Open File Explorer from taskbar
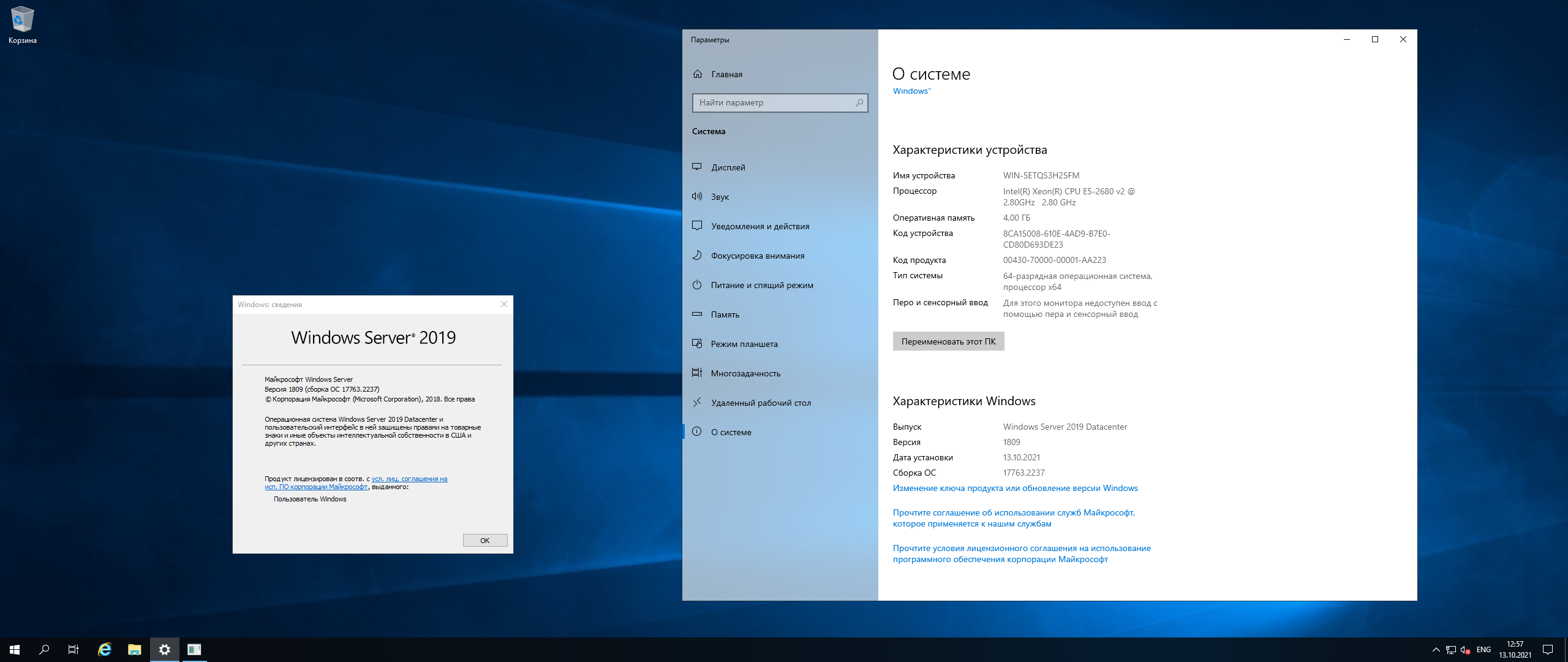 coord(134,650)
